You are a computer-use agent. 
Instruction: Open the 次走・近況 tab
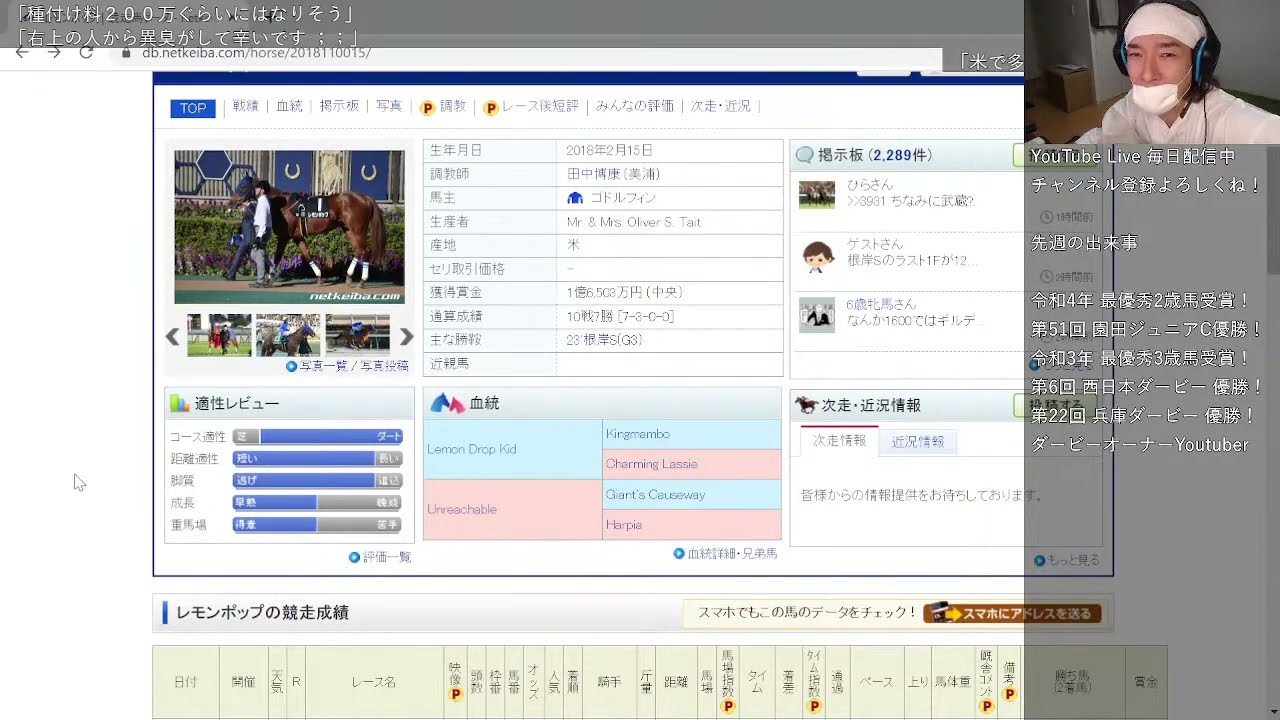tap(721, 106)
